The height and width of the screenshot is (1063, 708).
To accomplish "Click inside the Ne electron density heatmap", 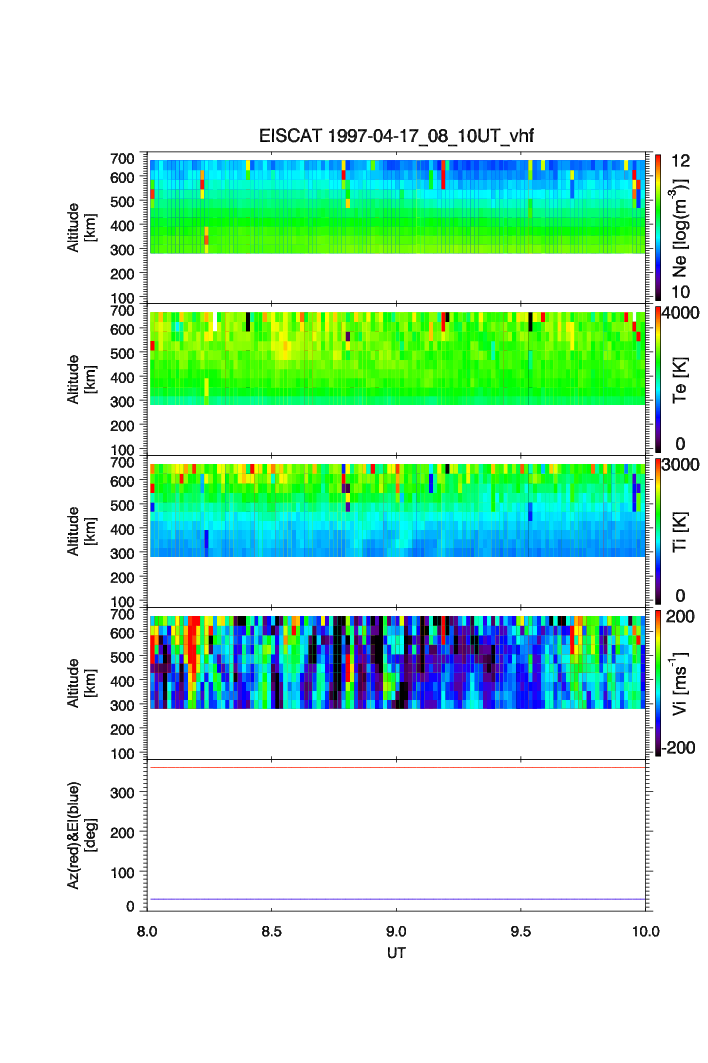I will [x=397, y=207].
